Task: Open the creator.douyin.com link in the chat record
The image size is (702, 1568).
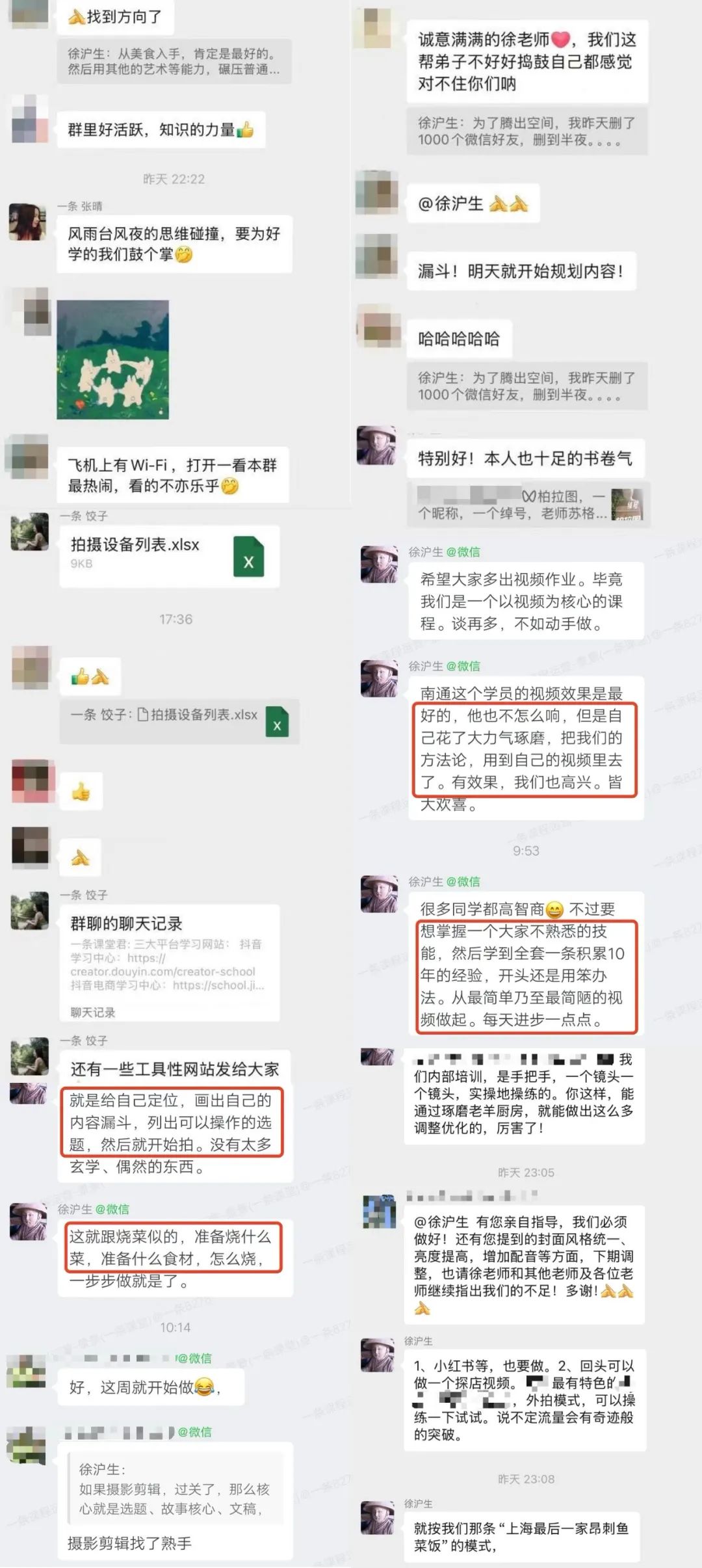Action: (162, 971)
